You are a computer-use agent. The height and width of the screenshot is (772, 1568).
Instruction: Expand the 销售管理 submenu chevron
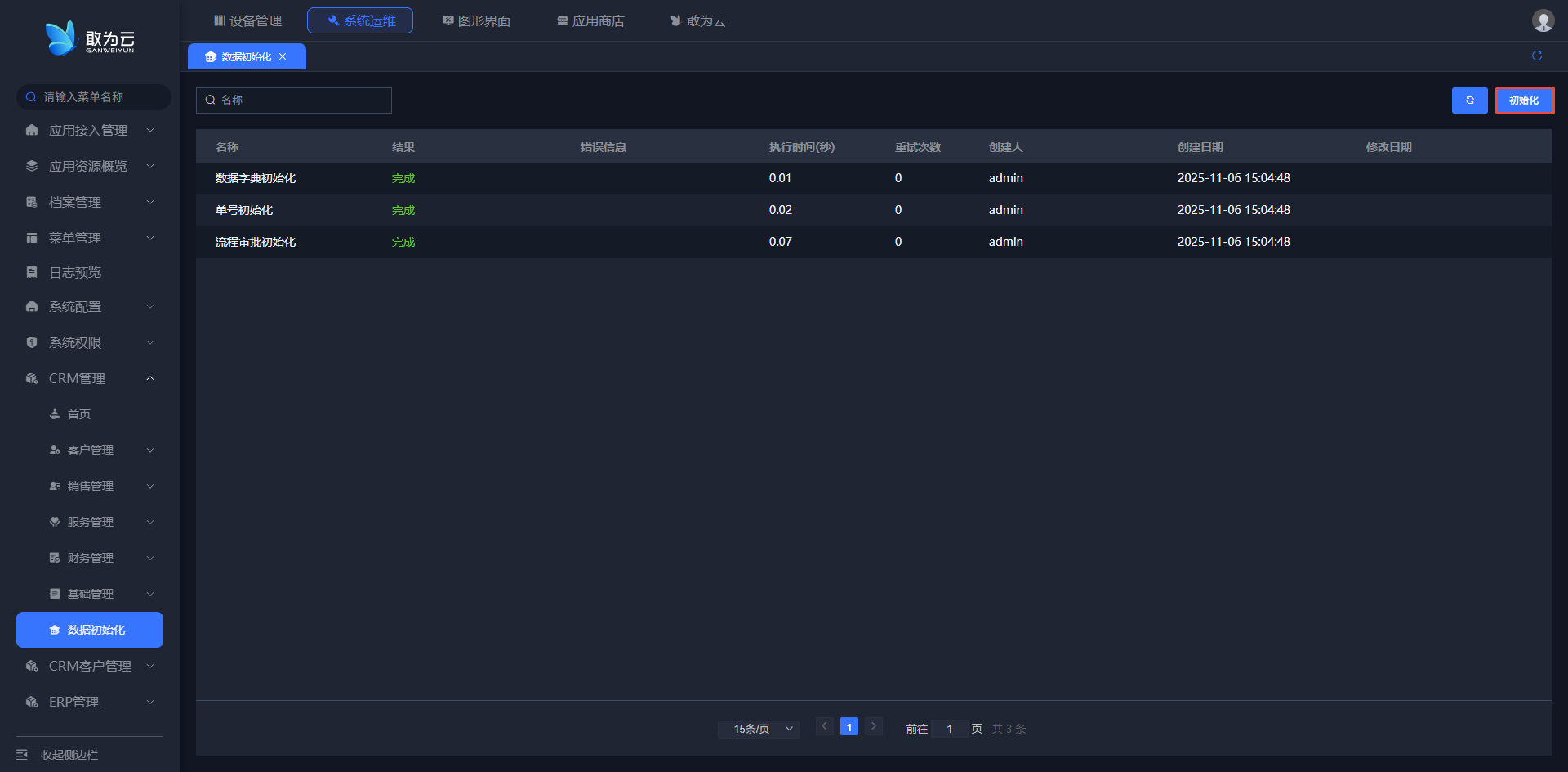click(x=150, y=486)
